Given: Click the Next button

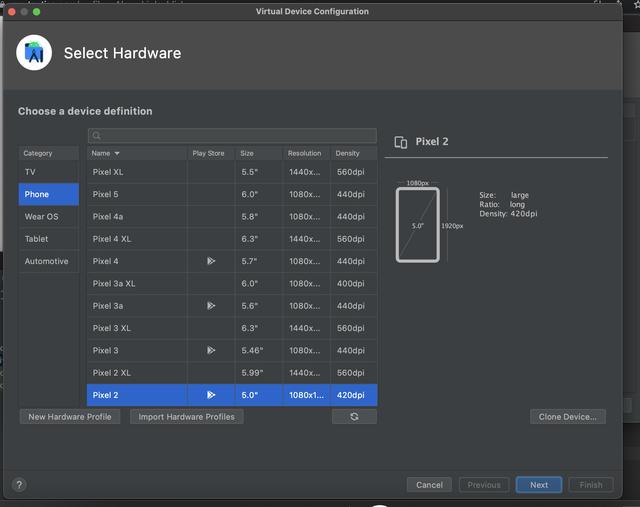Looking at the screenshot, I should (538, 485).
